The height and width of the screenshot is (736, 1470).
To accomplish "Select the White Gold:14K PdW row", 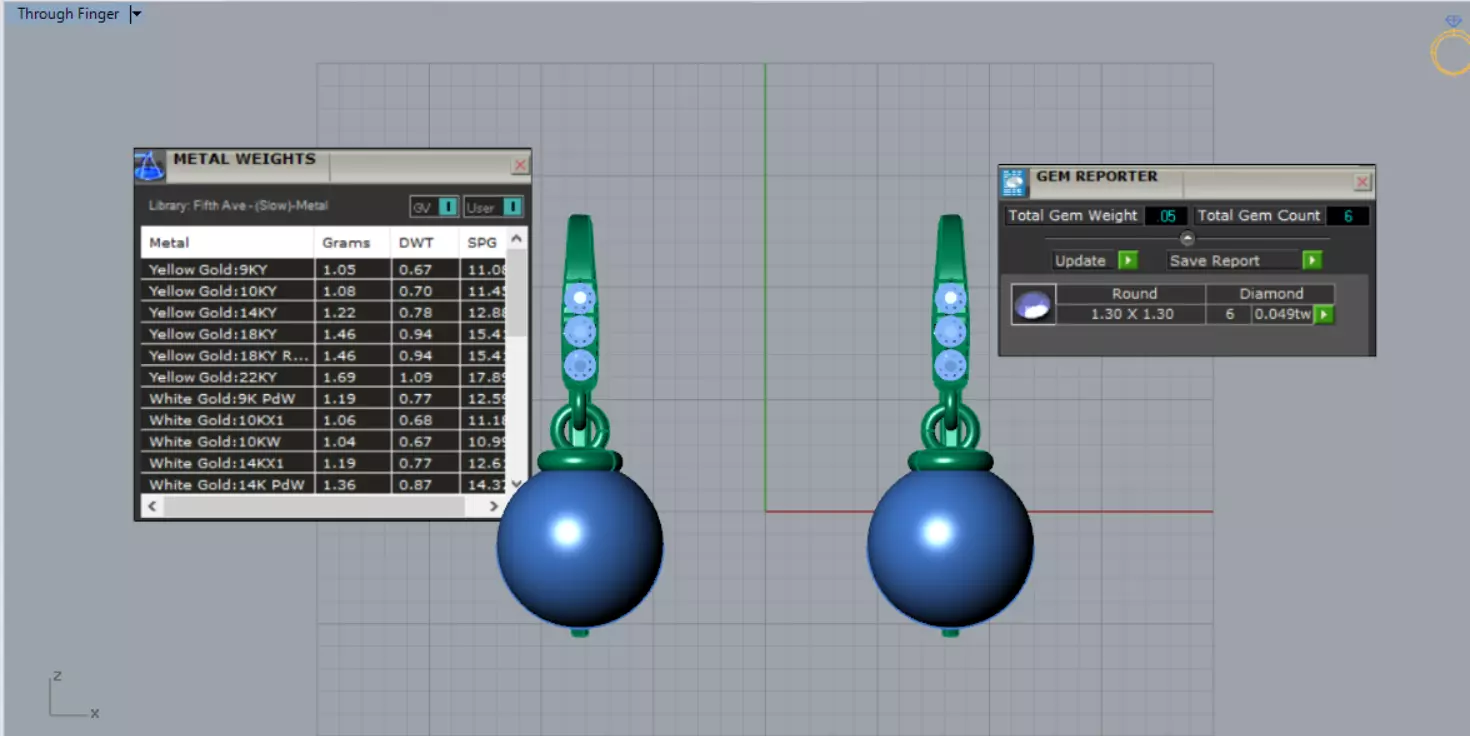I will click(324, 484).
